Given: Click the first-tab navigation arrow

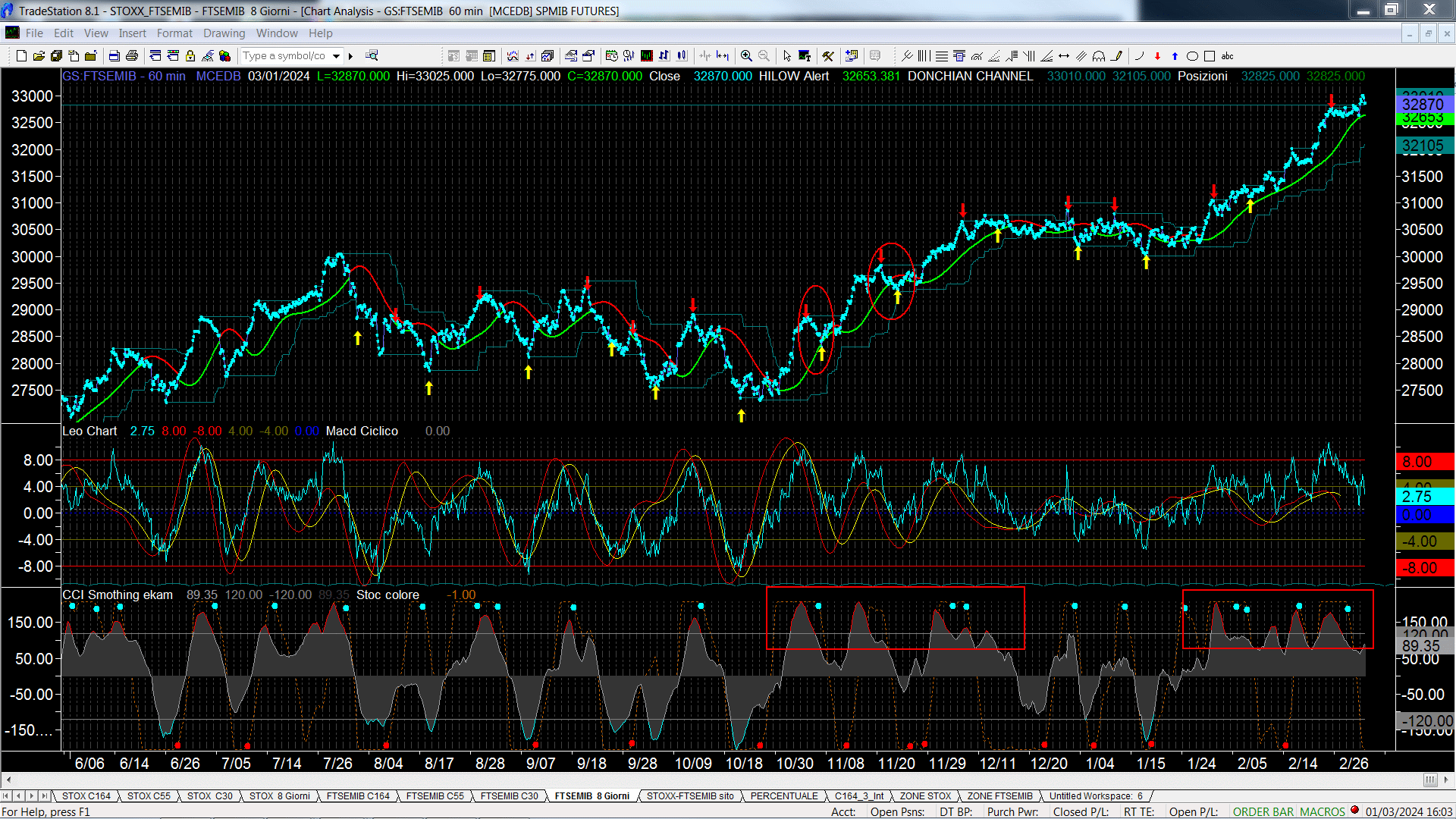Looking at the screenshot, I should tap(6, 795).
